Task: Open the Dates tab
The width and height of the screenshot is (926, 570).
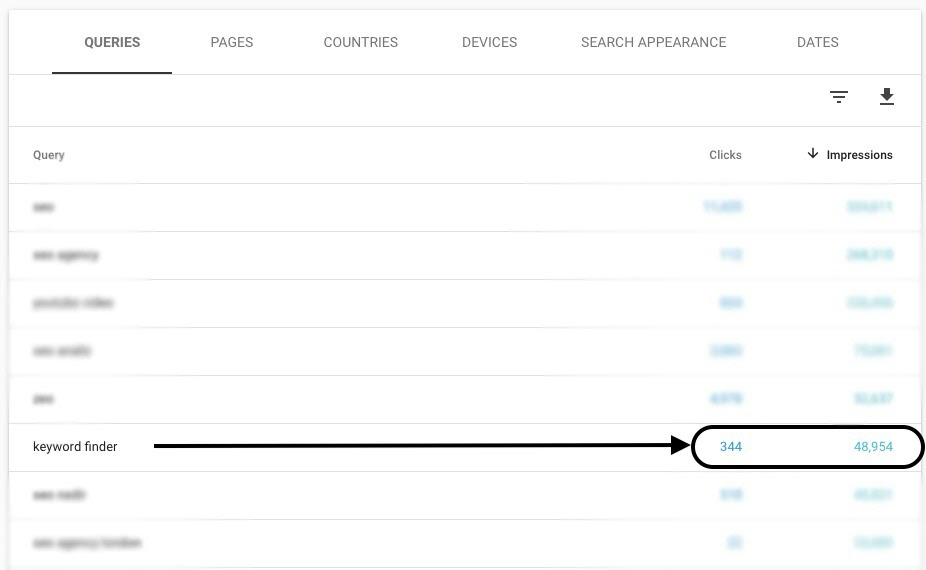Action: 817,42
